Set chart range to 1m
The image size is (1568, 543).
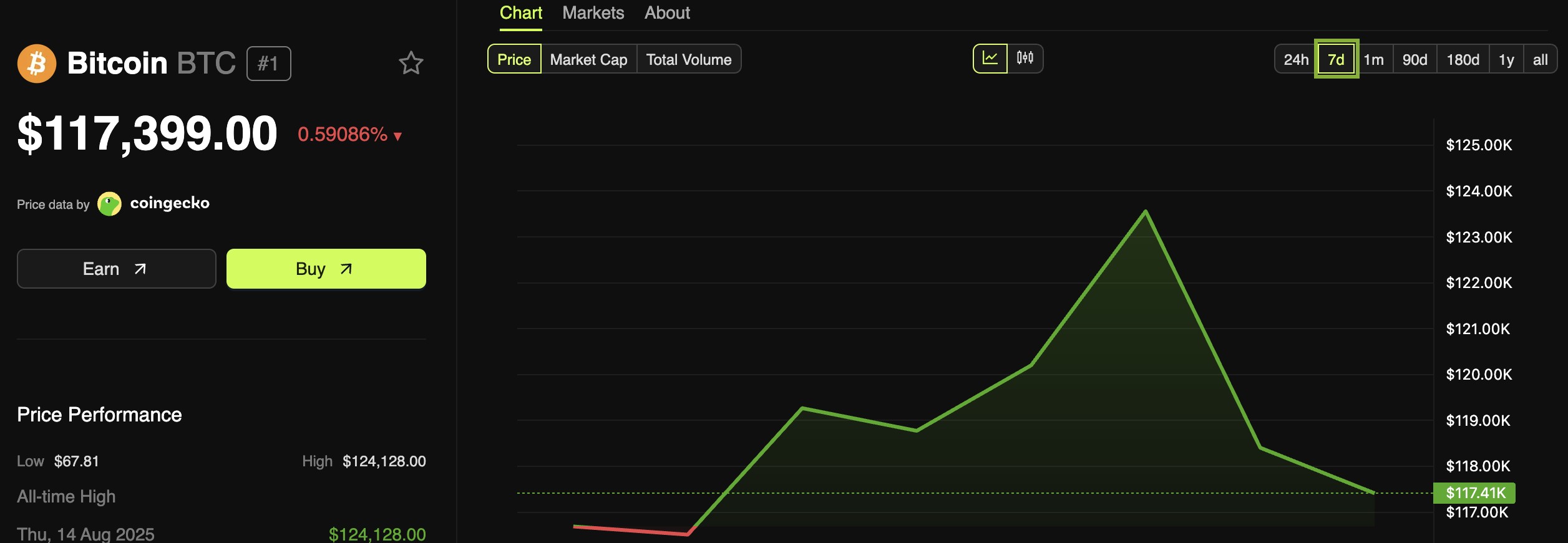click(1373, 60)
